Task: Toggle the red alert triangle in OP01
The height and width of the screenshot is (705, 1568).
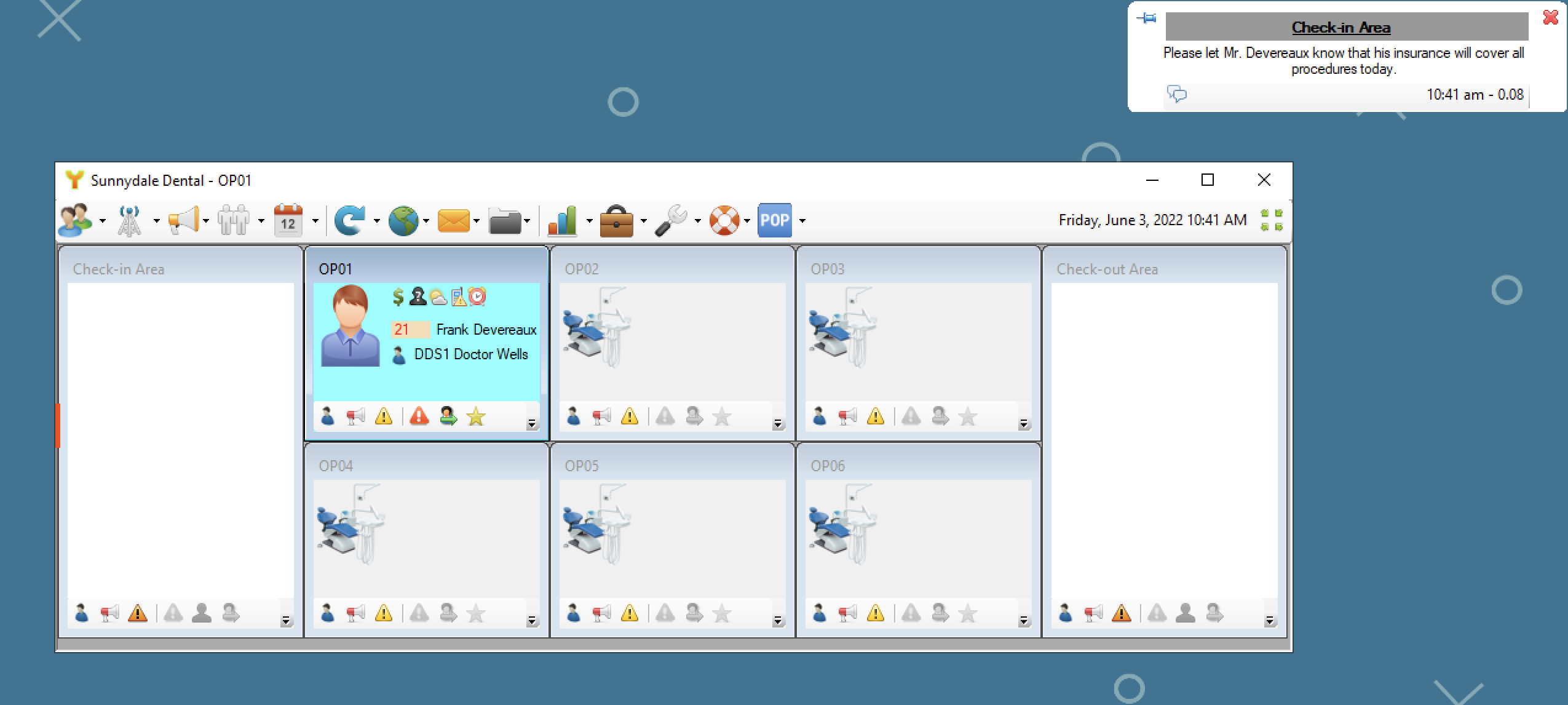Action: [x=419, y=417]
